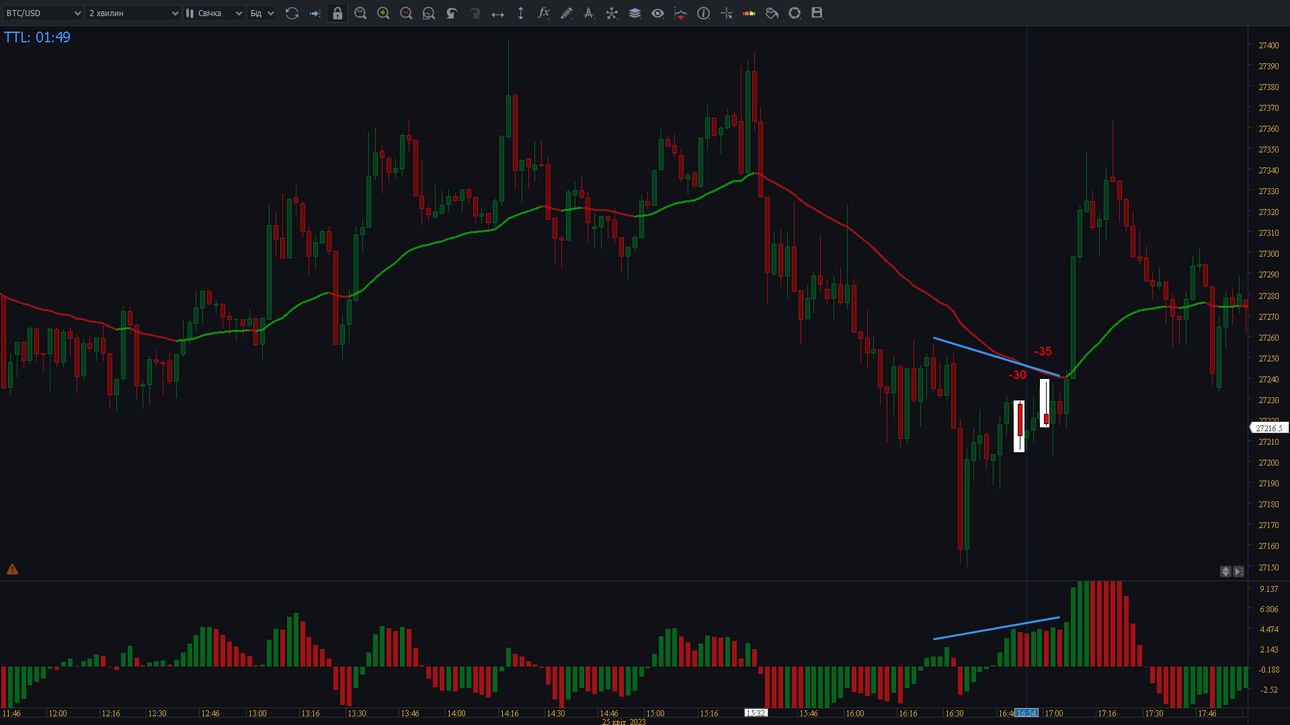The height and width of the screenshot is (725, 1290).
Task: Click the star-shaped pattern tool icon
Action: (x=612, y=13)
